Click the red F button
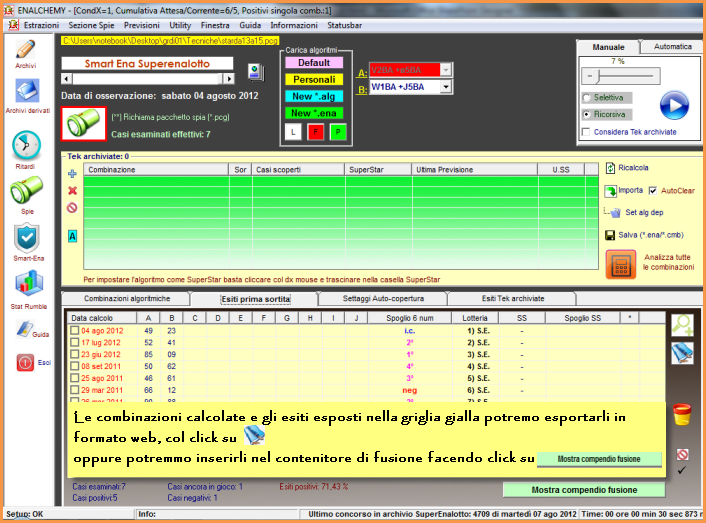Image resolution: width=706 pixels, height=523 pixels. (316, 132)
